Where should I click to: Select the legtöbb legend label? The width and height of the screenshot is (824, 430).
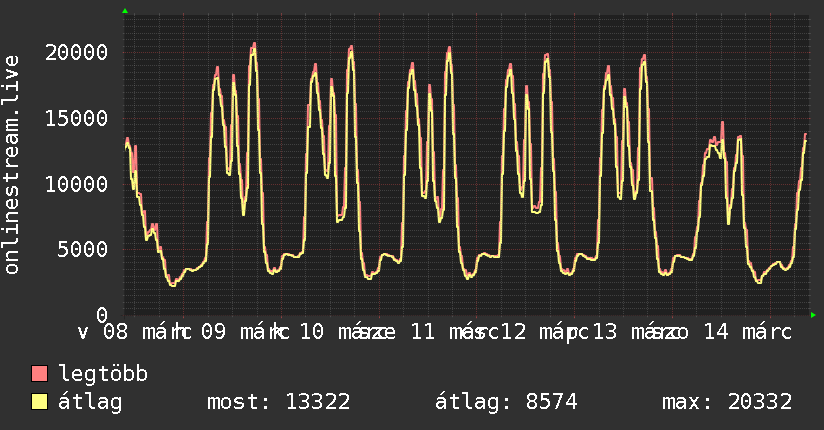pyautogui.click(x=103, y=373)
